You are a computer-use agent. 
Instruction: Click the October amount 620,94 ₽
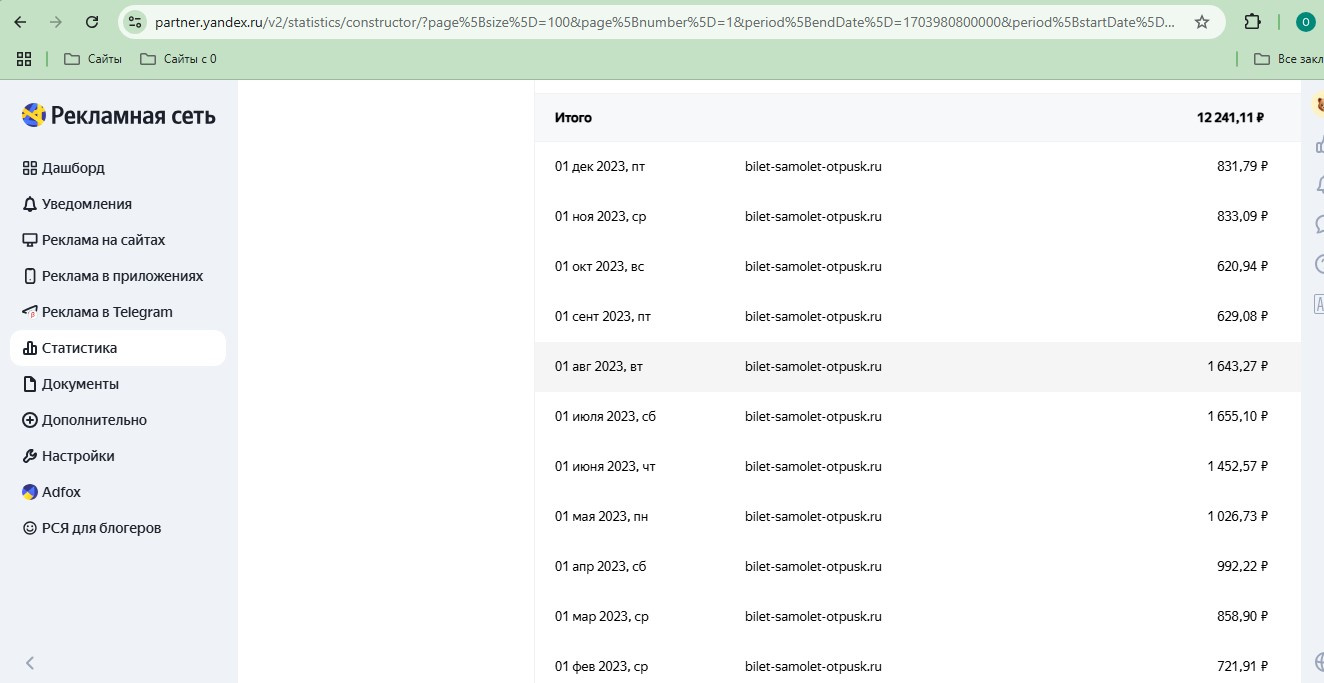click(x=1242, y=267)
